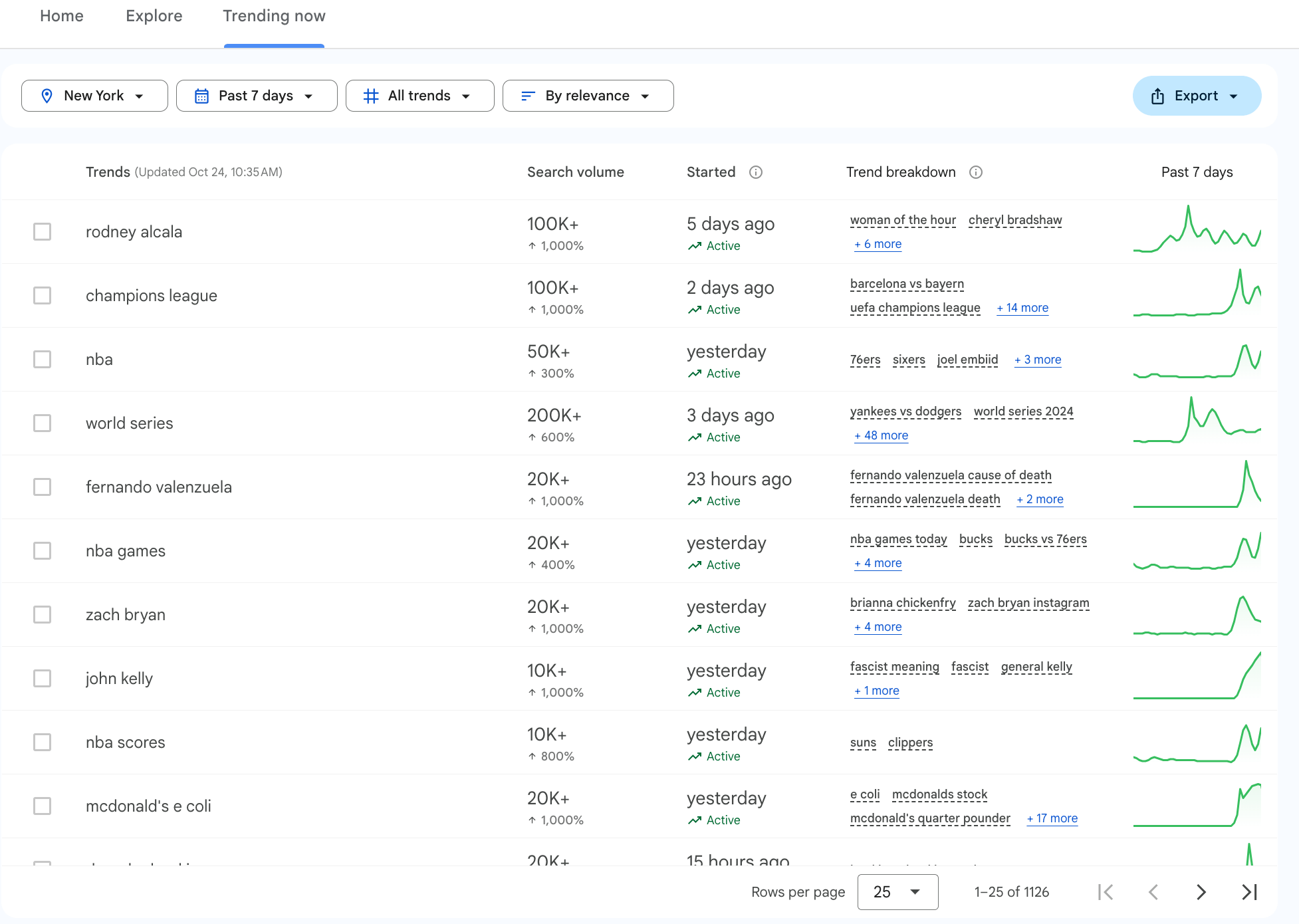Go to the first page of results
Viewport: 1299px width, 924px height.
point(1106,892)
